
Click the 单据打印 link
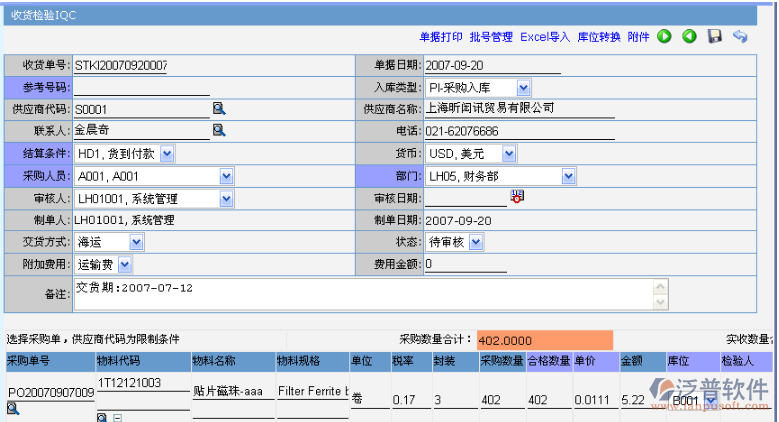[441, 37]
